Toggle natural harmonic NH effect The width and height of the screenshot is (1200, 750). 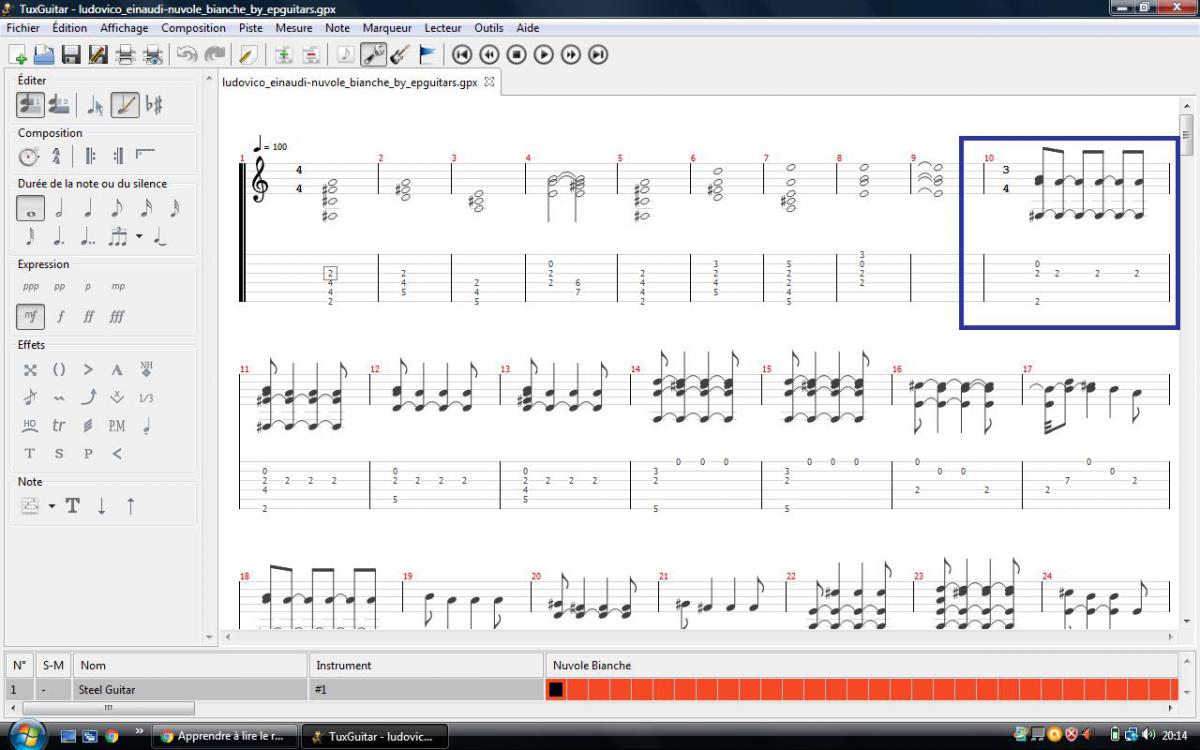click(146, 369)
